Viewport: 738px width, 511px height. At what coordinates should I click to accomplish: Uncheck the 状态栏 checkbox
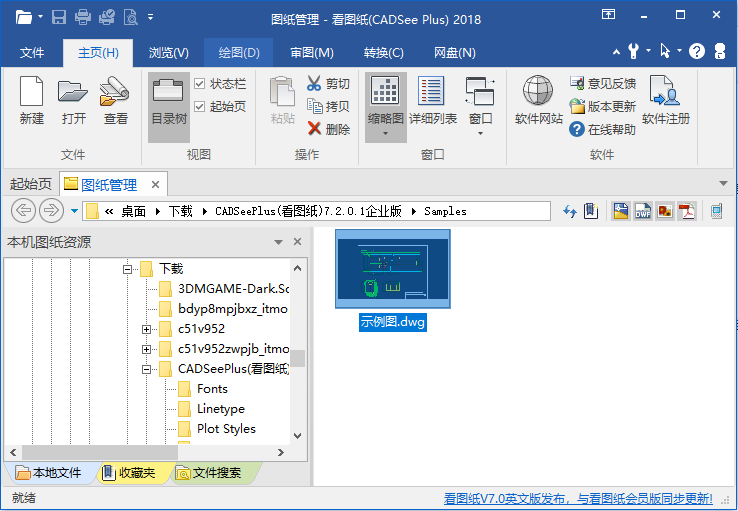pyautogui.click(x=200, y=84)
